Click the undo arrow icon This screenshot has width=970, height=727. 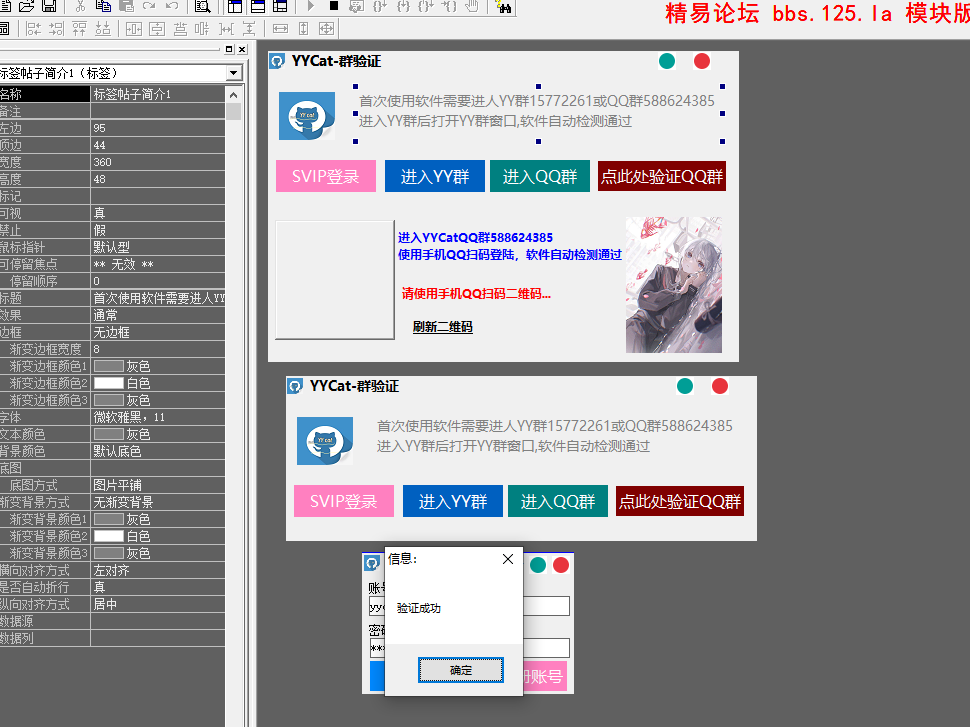click(x=172, y=7)
